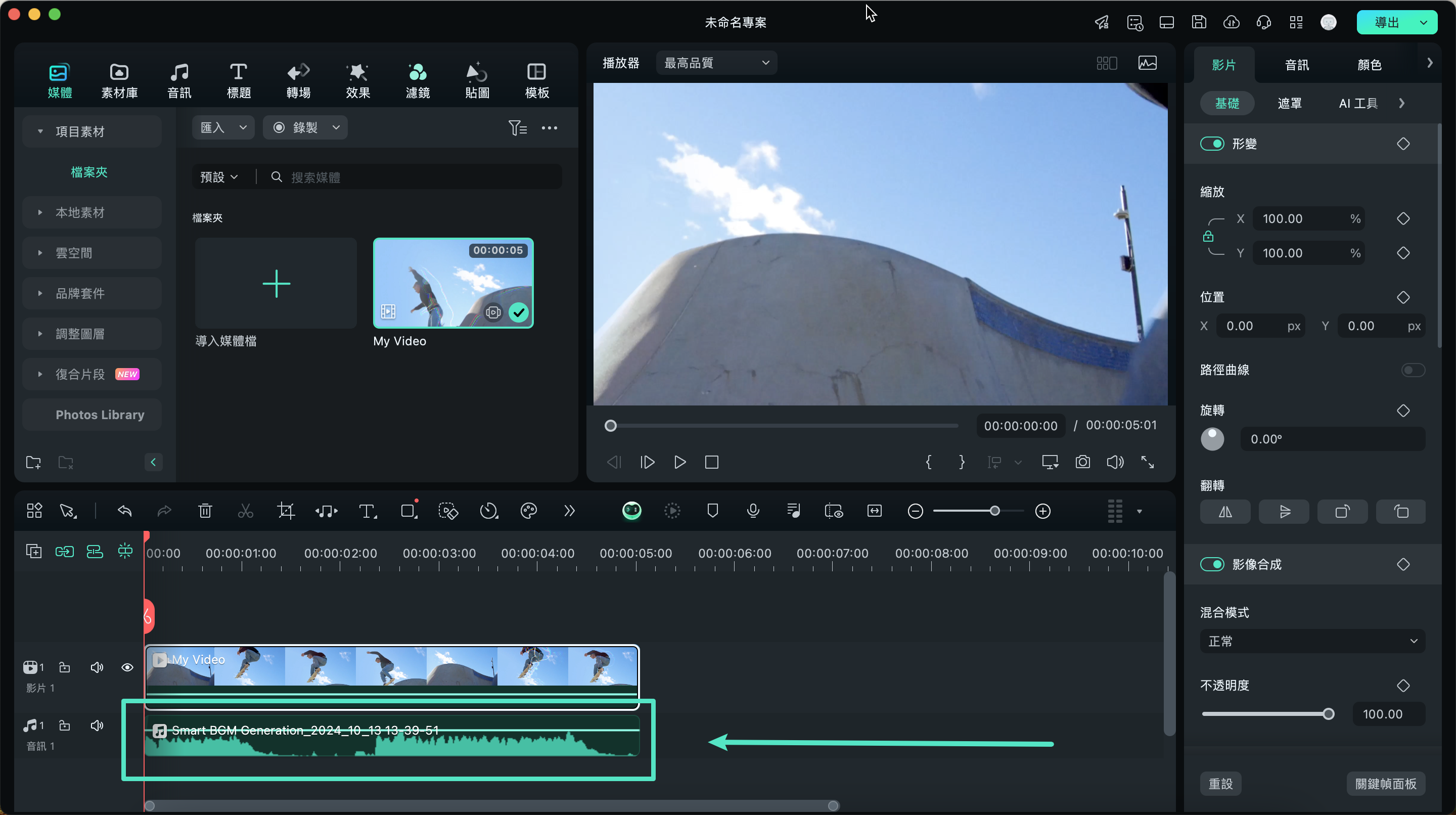
Task: Mute the 影片 1 track speaker
Action: pos(97,667)
